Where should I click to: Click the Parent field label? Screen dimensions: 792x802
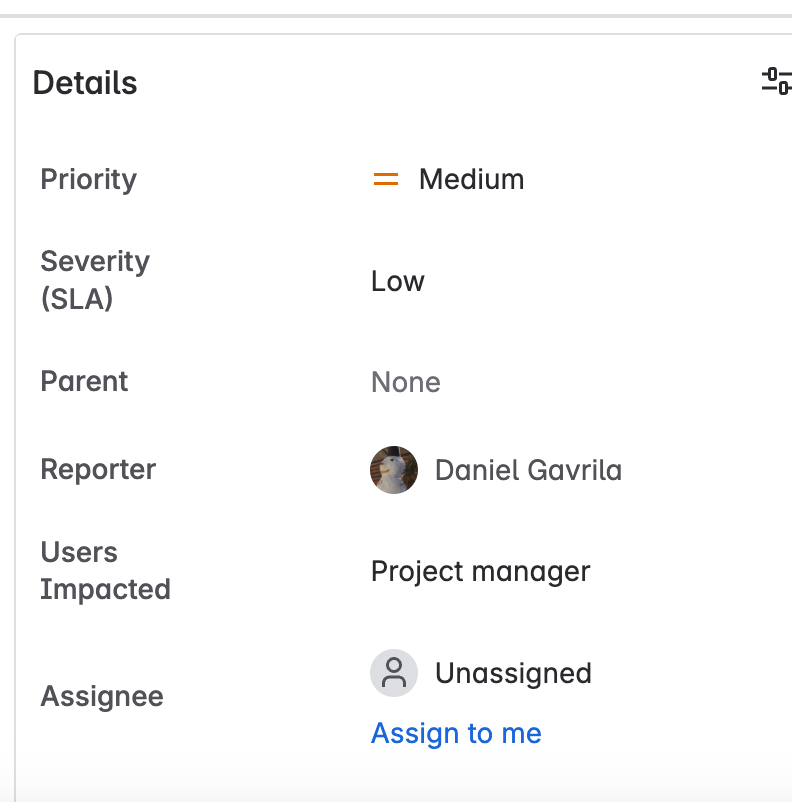(x=84, y=382)
